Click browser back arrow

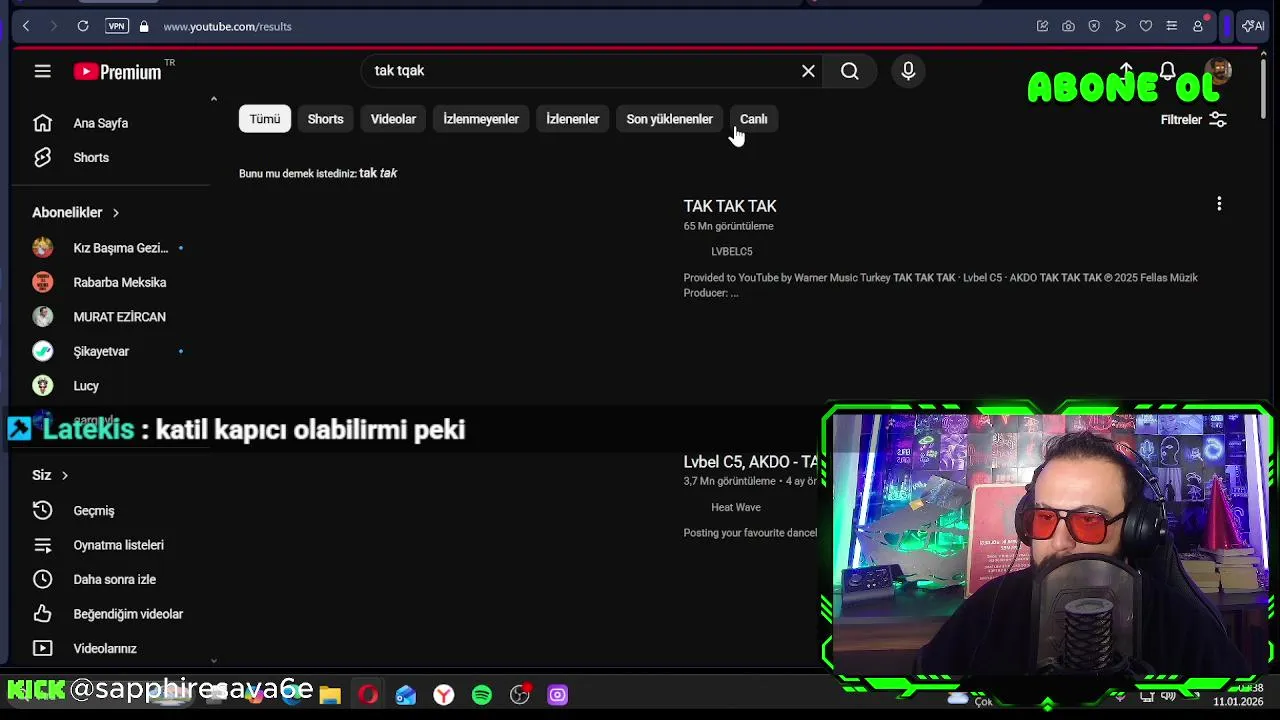[26, 26]
